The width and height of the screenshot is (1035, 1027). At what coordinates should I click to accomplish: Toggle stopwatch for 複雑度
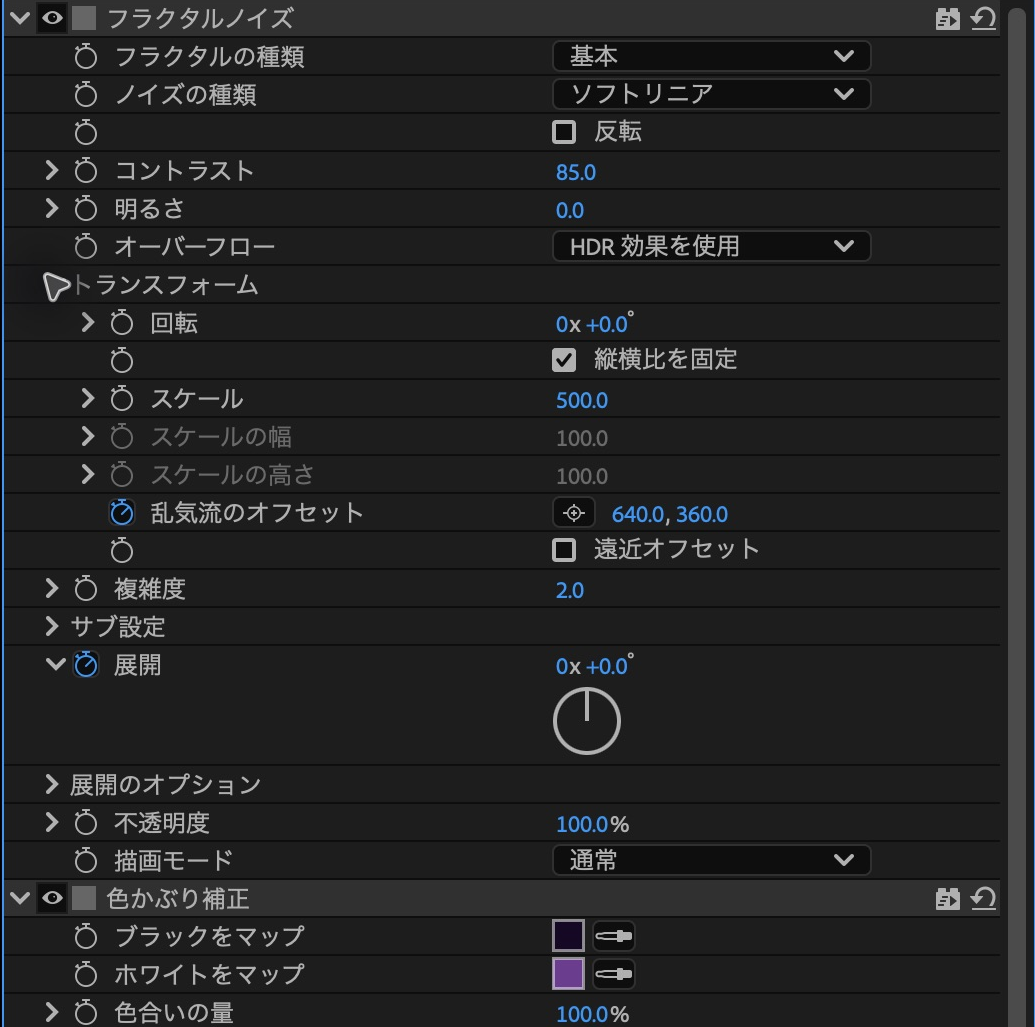pyautogui.click(x=85, y=589)
